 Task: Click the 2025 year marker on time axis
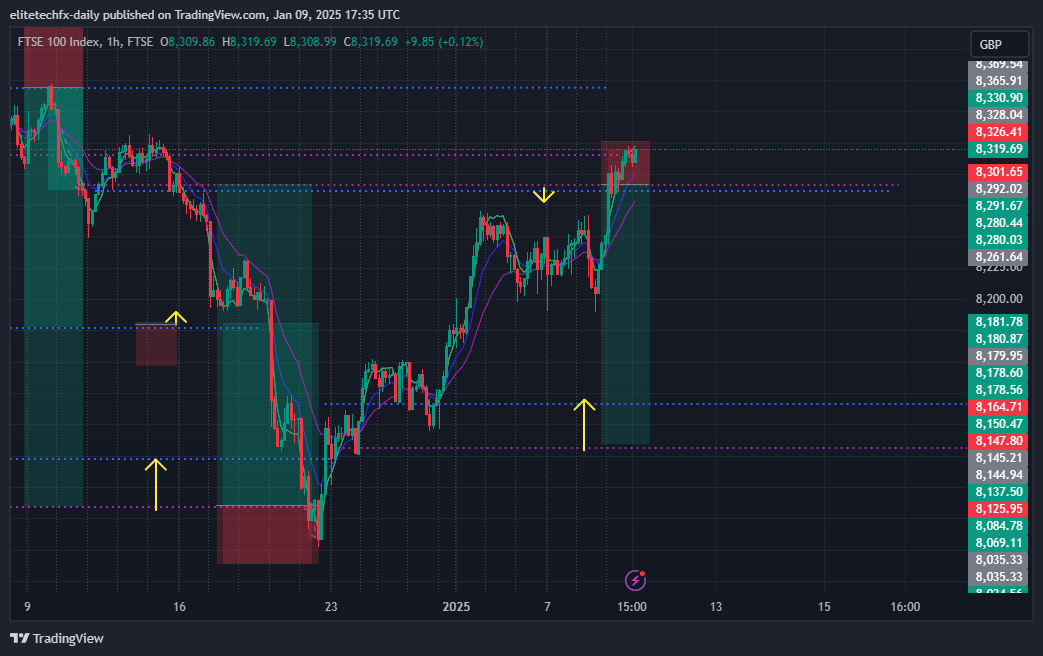456,606
